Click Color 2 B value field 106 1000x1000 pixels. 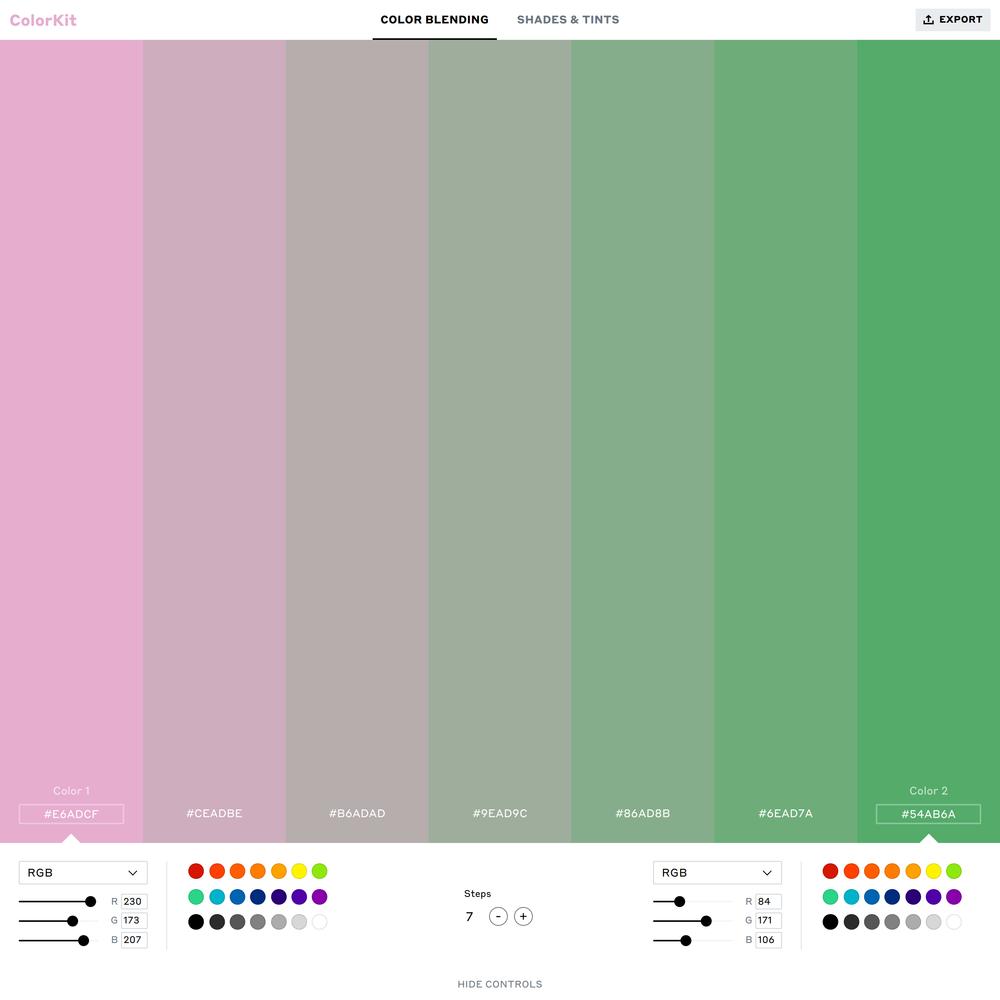pos(768,939)
